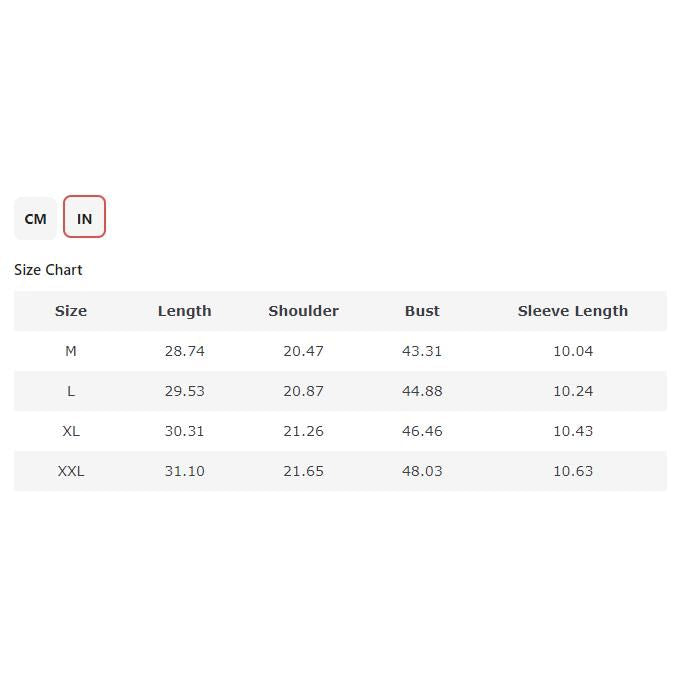This screenshot has width=682, height=682.
Task: Click the Bust column header
Action: [x=422, y=311]
